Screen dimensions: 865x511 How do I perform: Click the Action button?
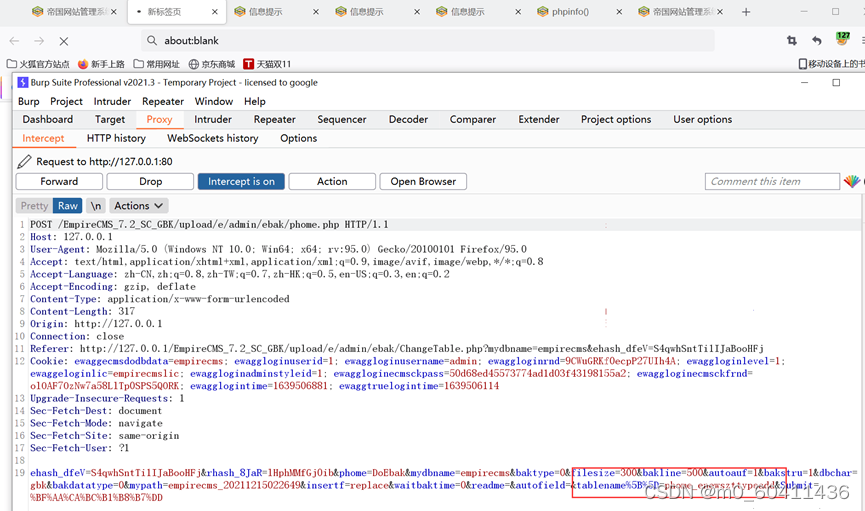[x=332, y=182]
